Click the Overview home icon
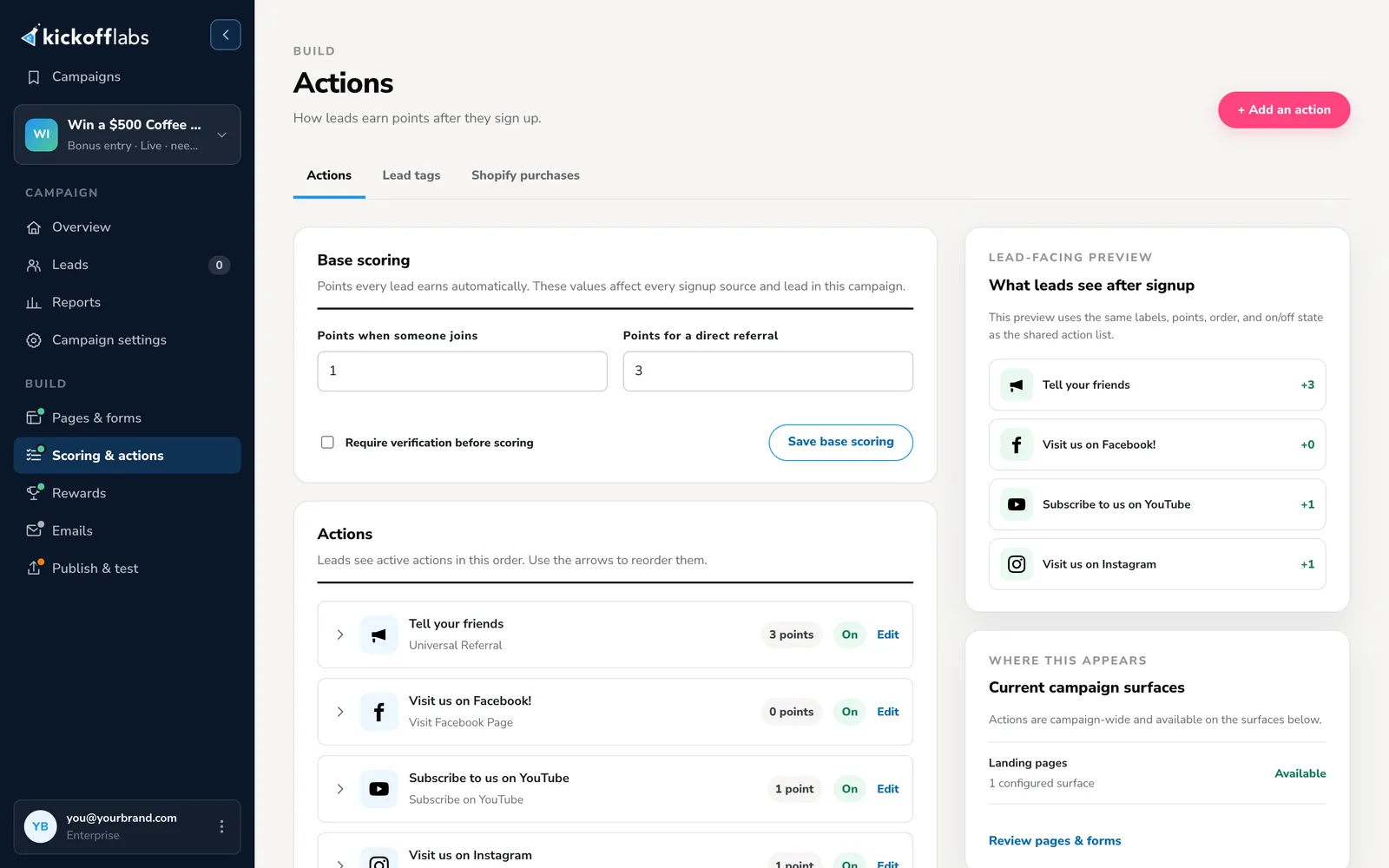The image size is (1389, 868). point(34,227)
